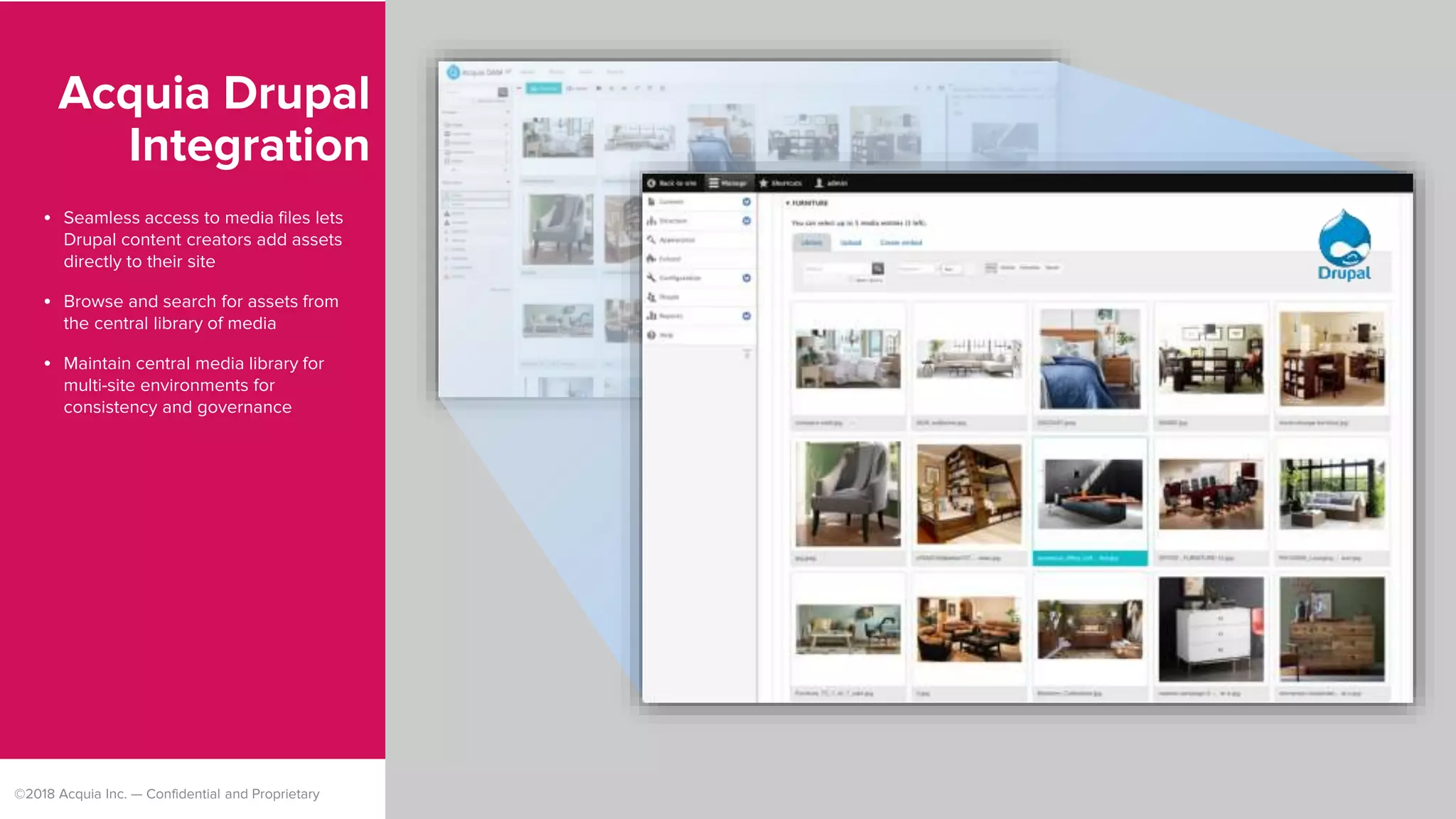The height and width of the screenshot is (819, 1456).
Task: Select the gray armchair thumbnail
Action: click(x=848, y=494)
